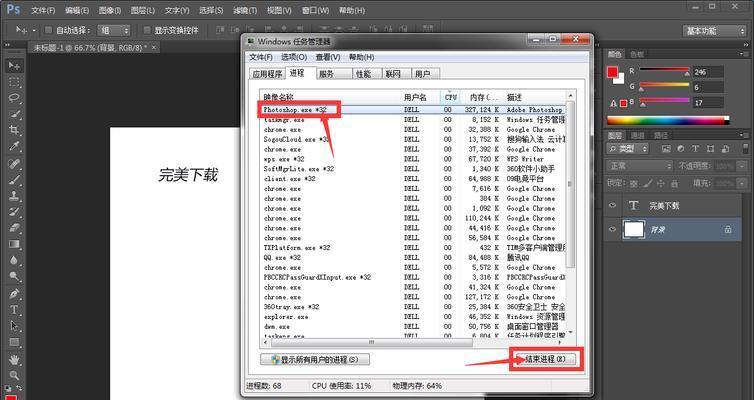Screen dimensions: 754x400
Task: Open the 基本功能 workspace dropdown
Action: tap(715, 31)
